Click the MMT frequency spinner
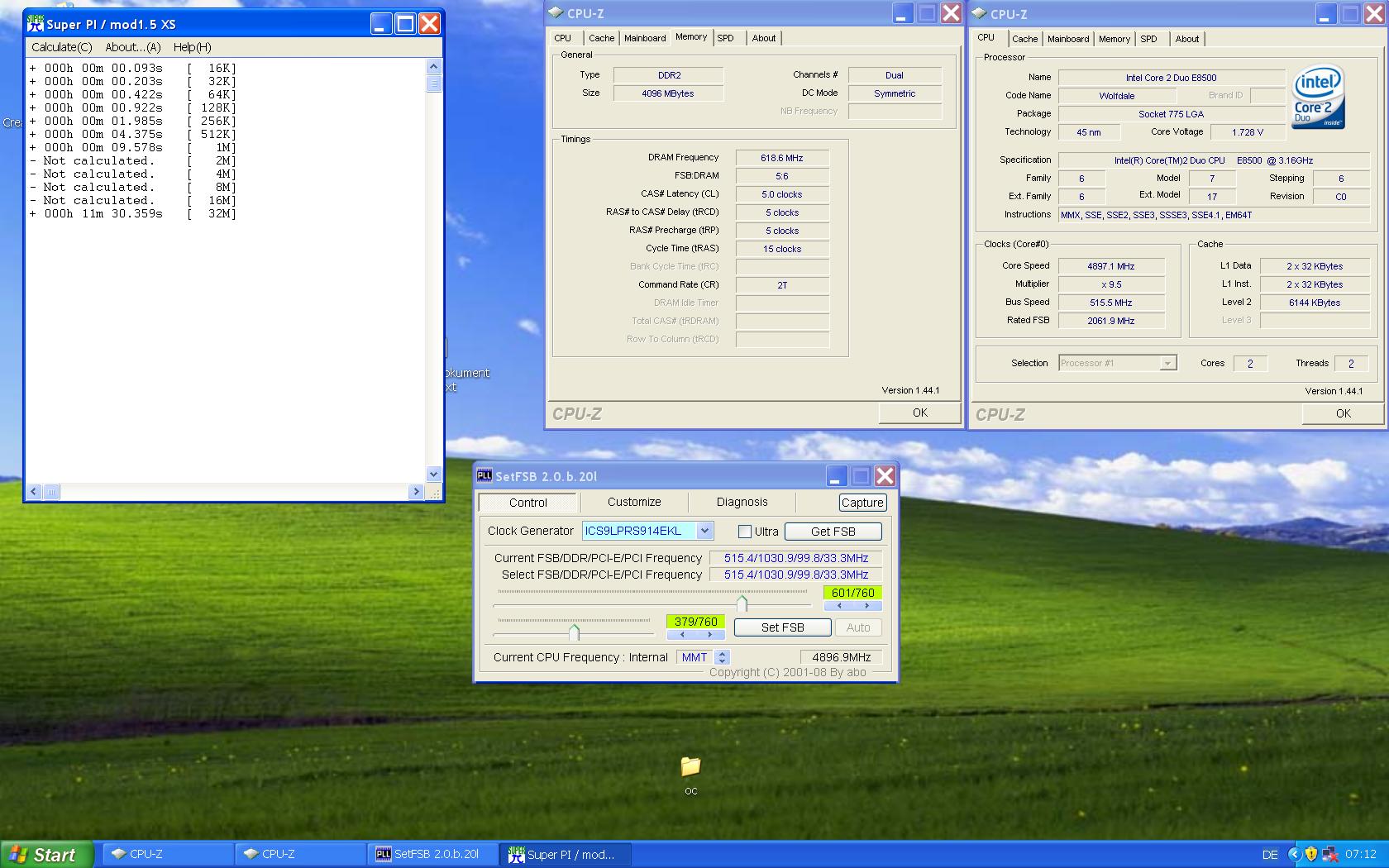 tap(722, 657)
